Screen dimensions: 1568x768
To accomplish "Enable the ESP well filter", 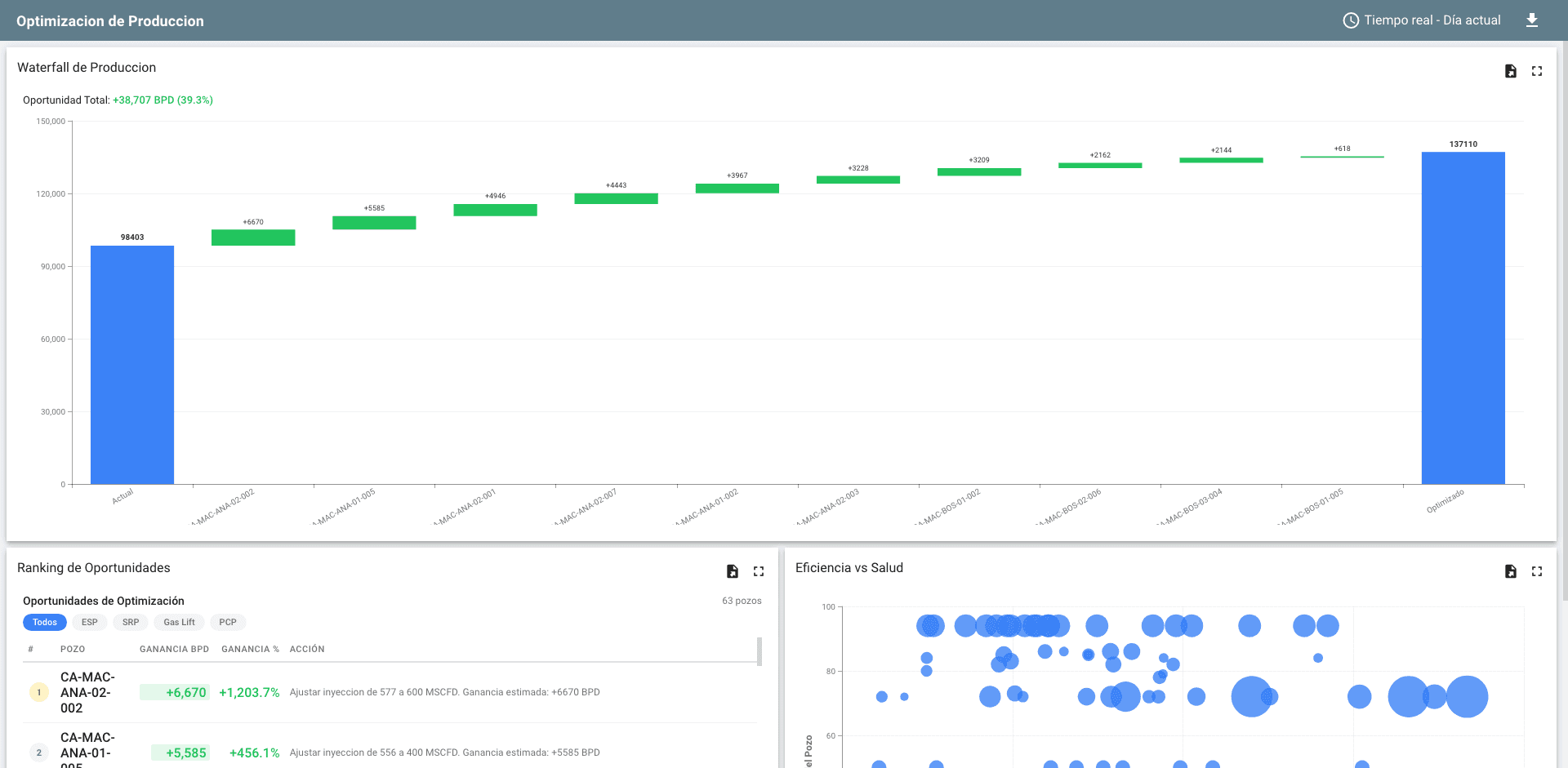I will click(x=89, y=622).
